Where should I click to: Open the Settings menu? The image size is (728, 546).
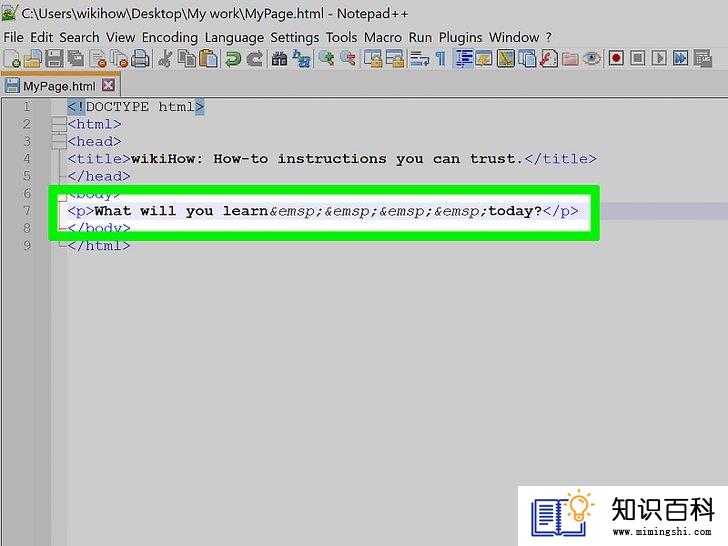tap(295, 37)
